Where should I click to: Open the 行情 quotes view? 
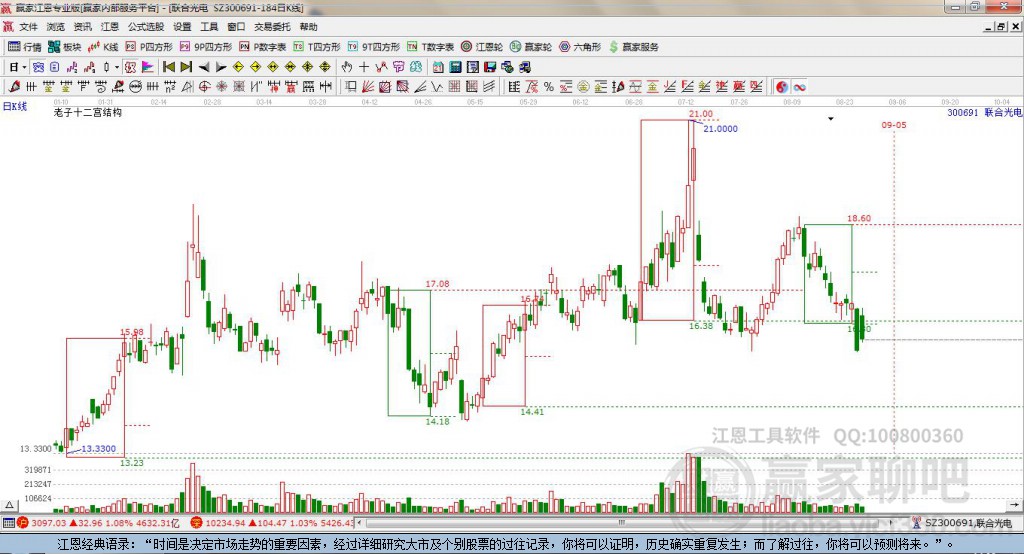25,47
